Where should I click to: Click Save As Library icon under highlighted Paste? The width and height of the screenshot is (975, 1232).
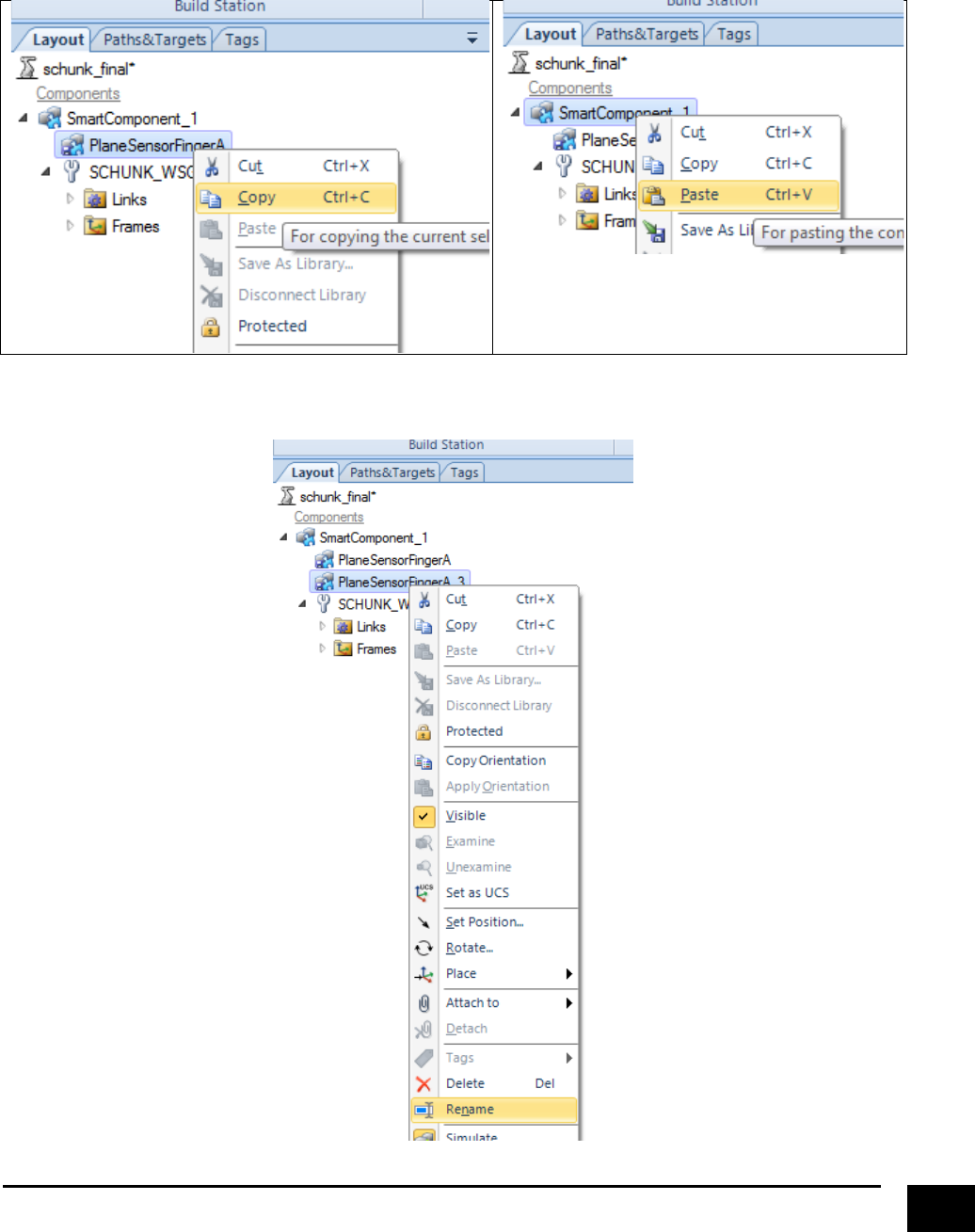pyautogui.click(x=654, y=231)
